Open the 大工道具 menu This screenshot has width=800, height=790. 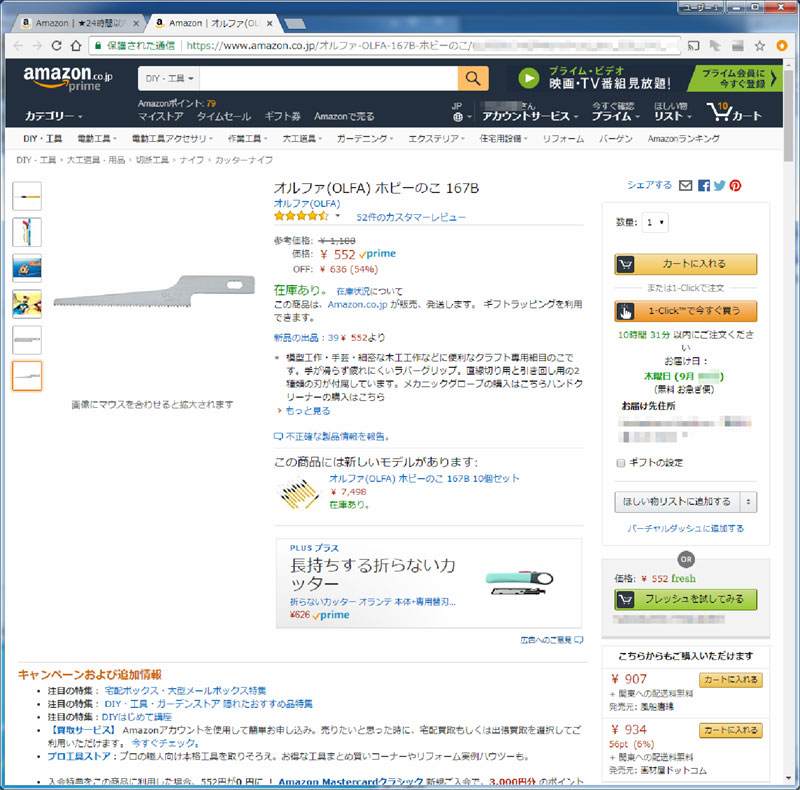(x=302, y=139)
